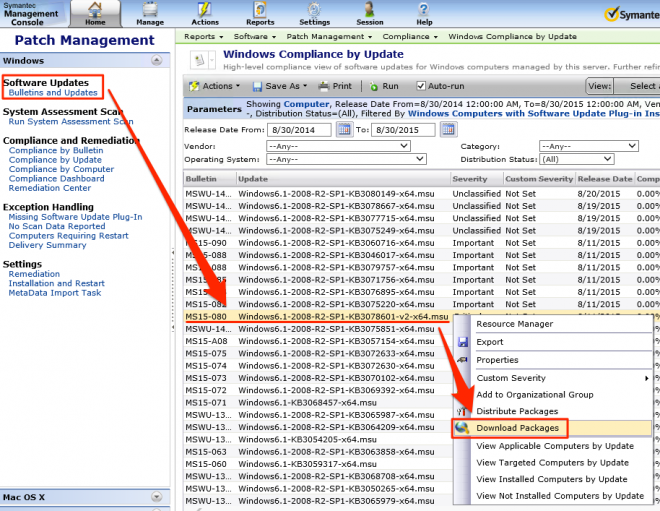Expand the Mac OS X panel section

pos(157,497)
